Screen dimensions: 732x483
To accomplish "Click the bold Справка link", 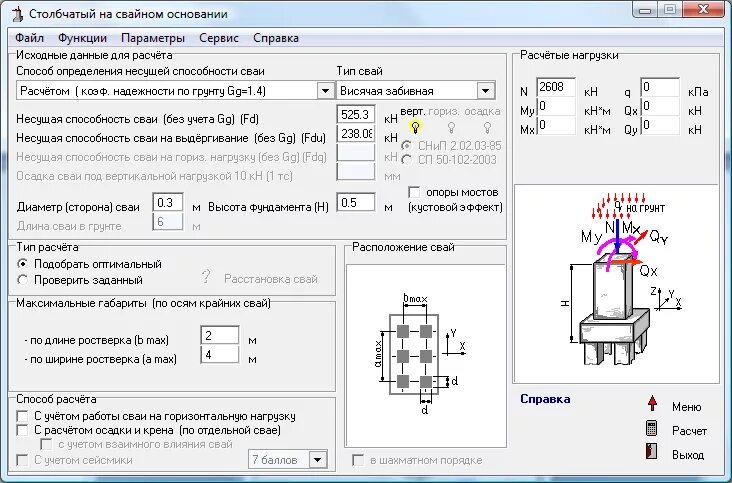I will coord(545,399).
